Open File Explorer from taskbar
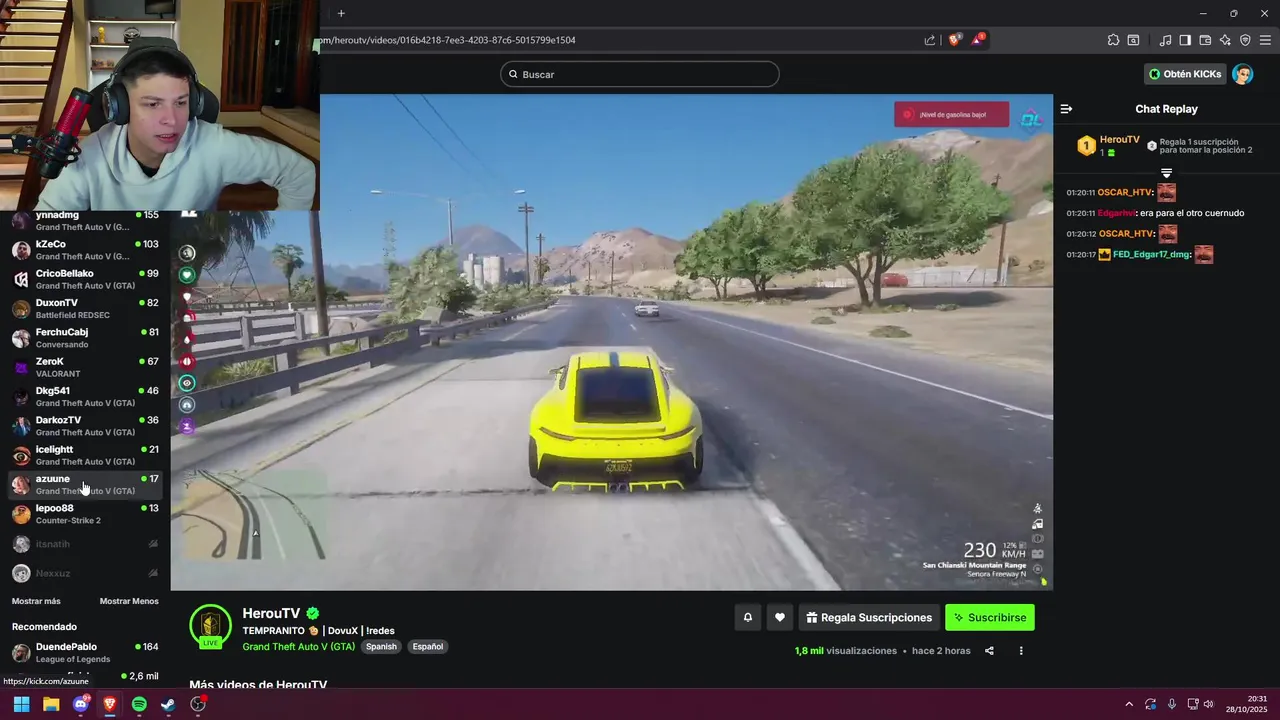 (51, 704)
